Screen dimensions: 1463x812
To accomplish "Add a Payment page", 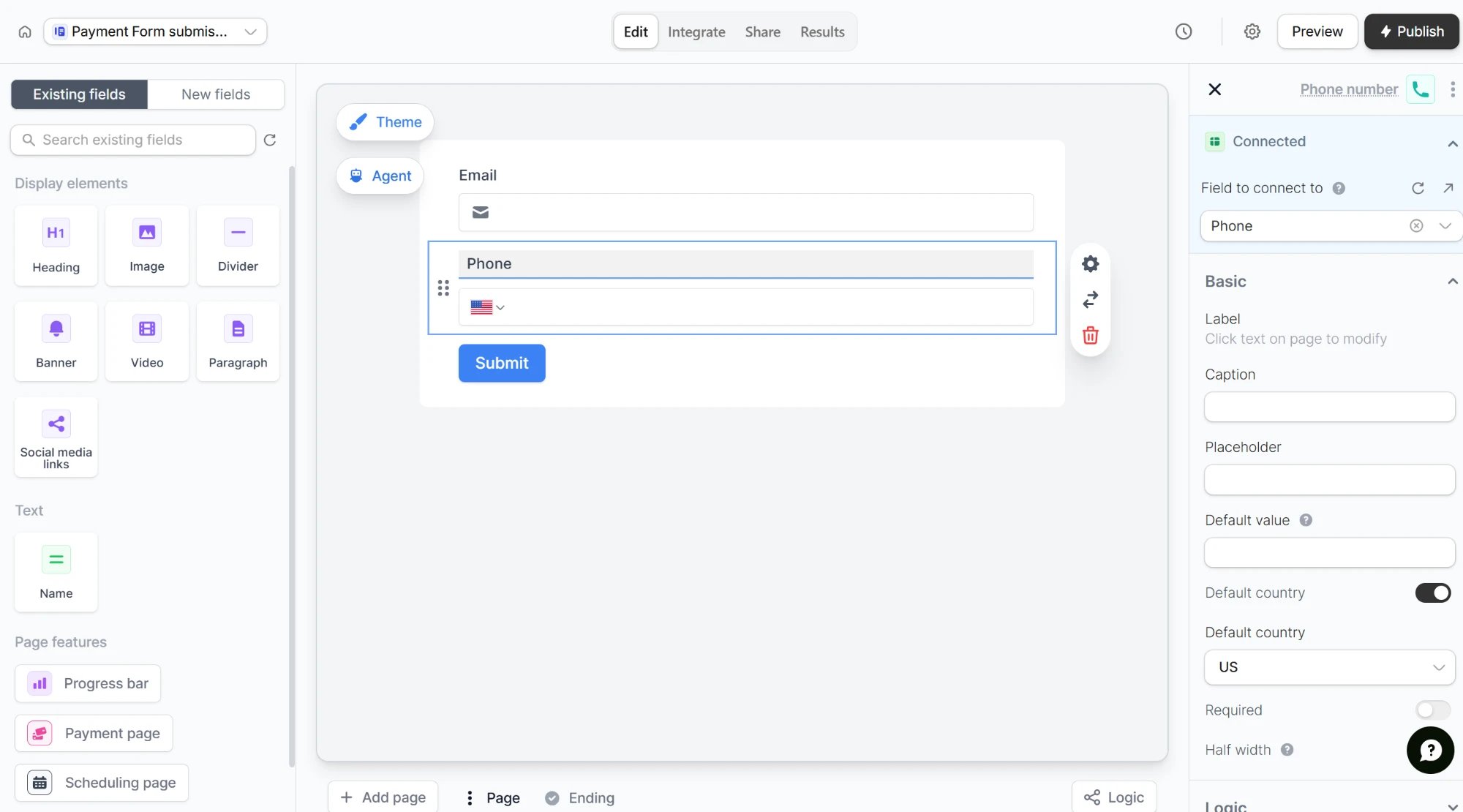I will pos(94,733).
